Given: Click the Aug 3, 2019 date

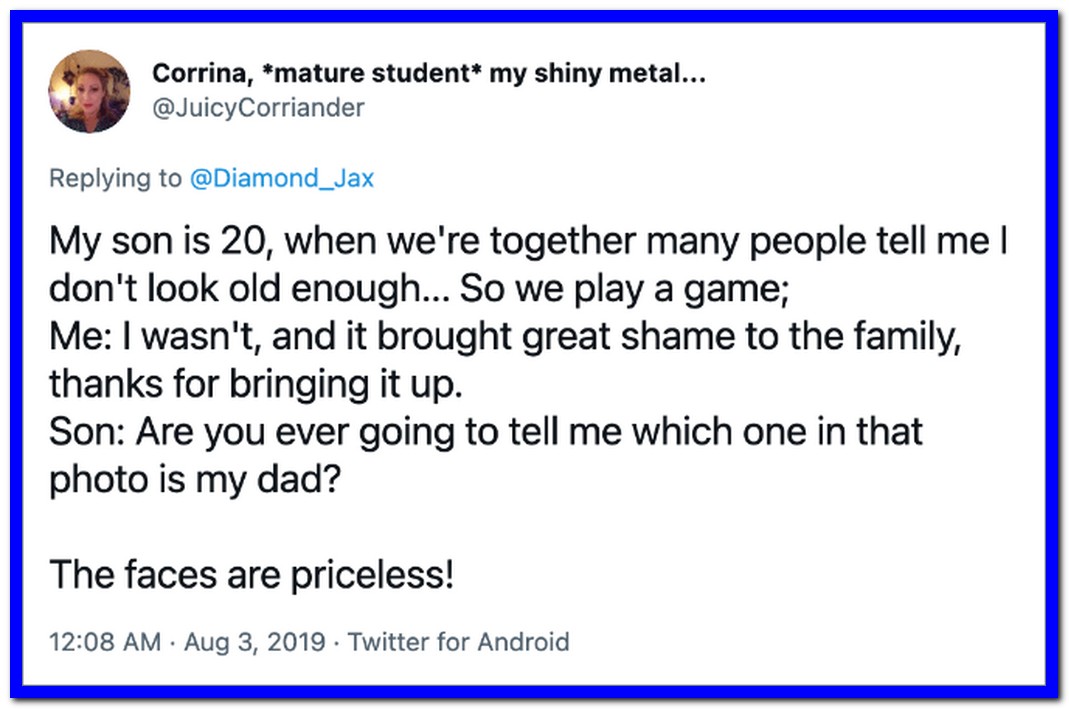Looking at the screenshot, I should [x=255, y=642].
